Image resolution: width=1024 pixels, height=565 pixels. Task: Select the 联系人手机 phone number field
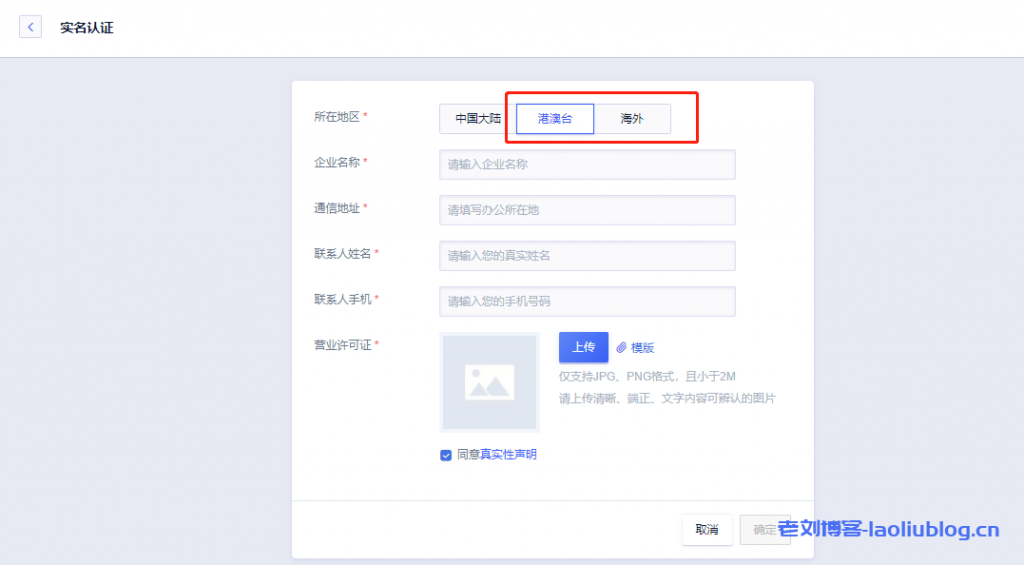point(587,301)
